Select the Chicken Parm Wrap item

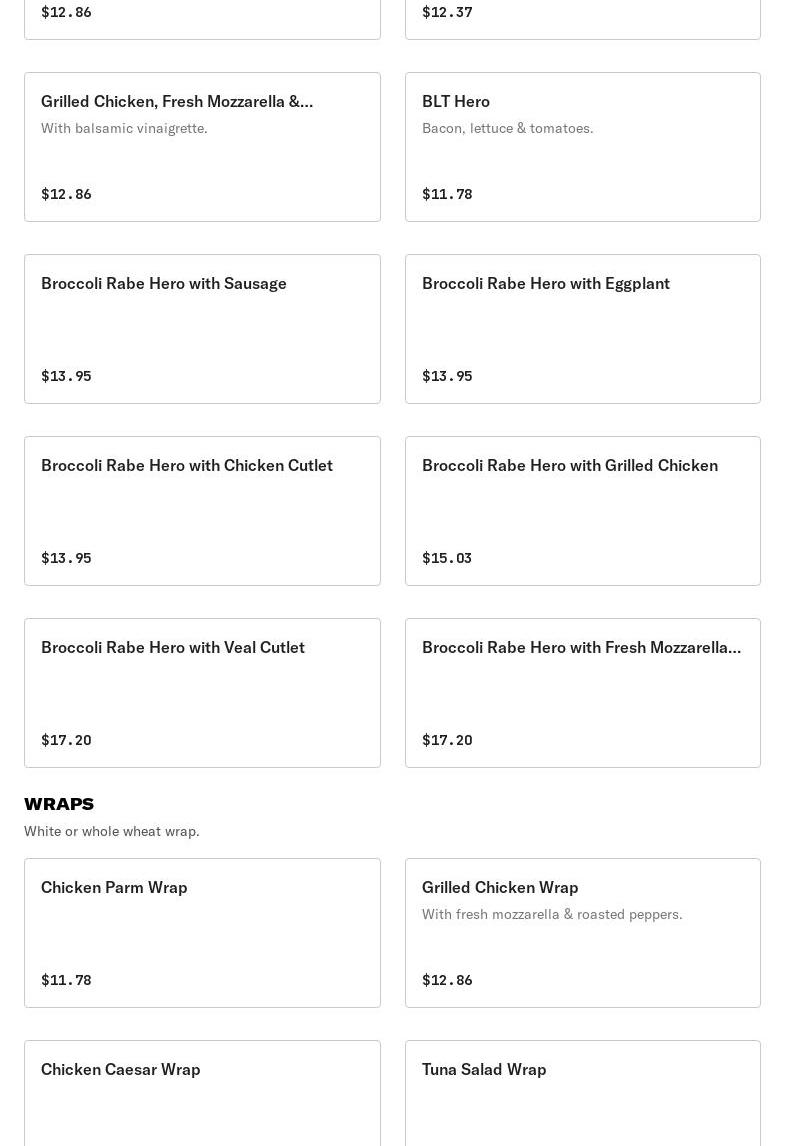[202, 933]
